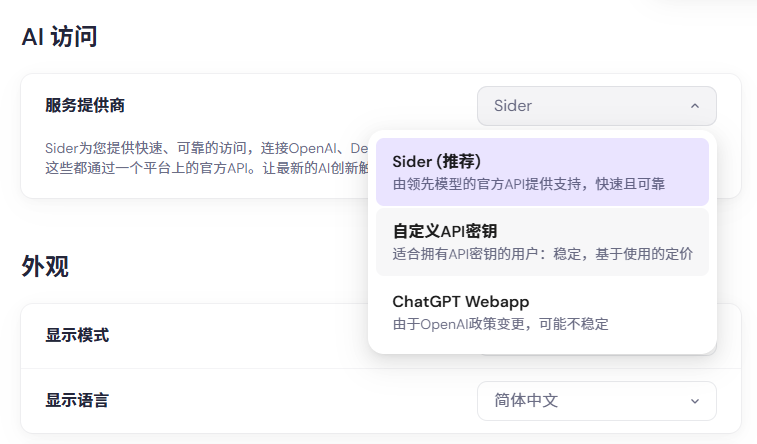Click the 外观 section heading

pos(45,266)
